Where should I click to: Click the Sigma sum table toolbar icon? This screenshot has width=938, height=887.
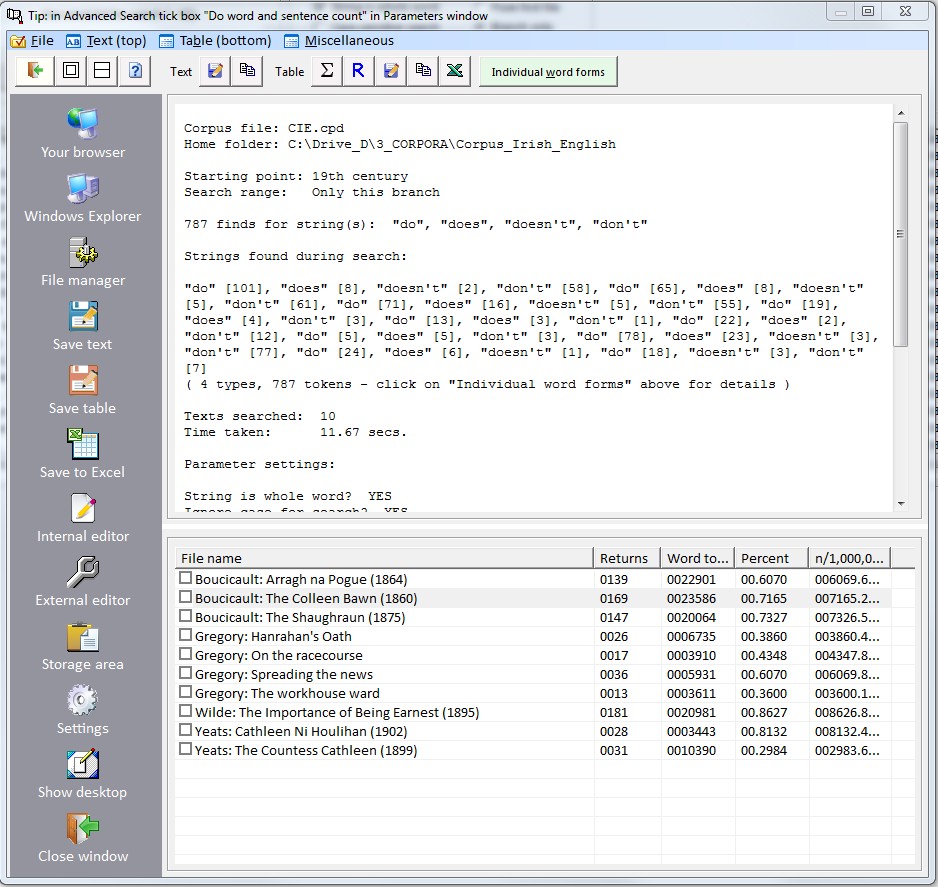(326, 71)
